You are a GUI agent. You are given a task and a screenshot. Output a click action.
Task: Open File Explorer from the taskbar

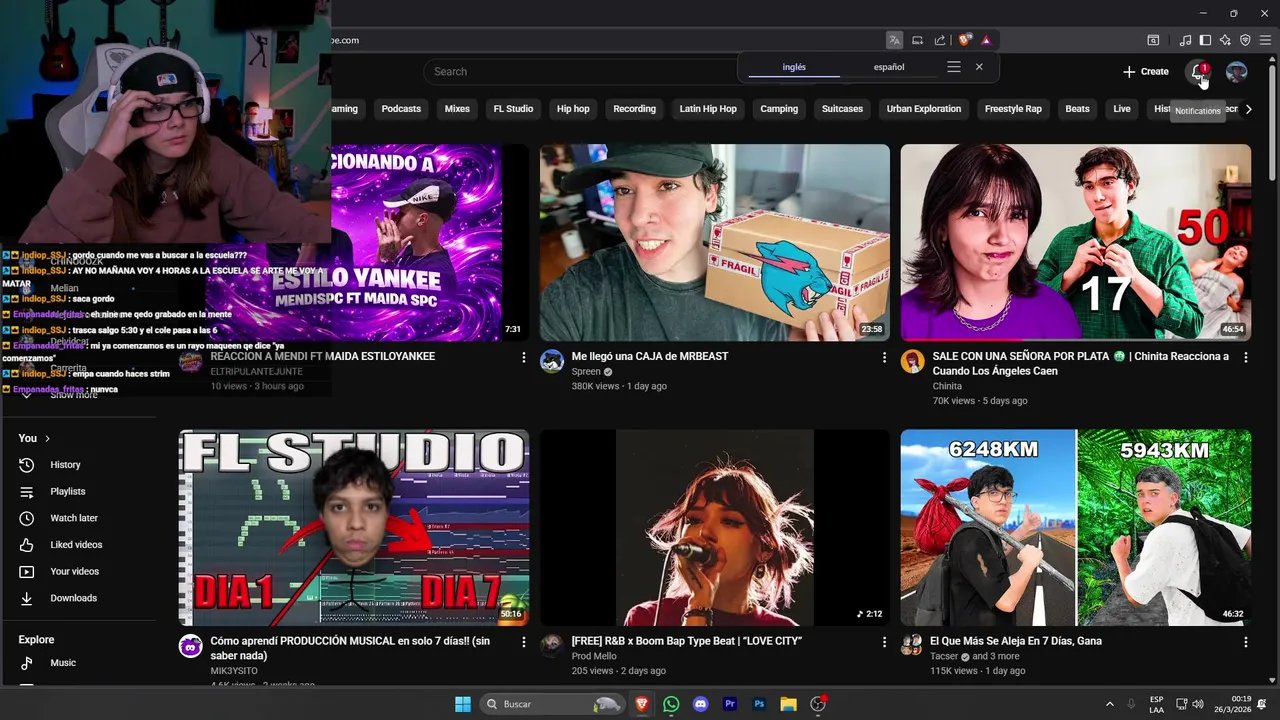(x=788, y=704)
